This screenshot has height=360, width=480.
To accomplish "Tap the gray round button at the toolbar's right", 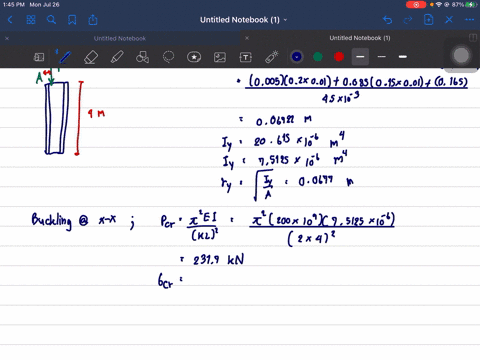I will [x=461, y=56].
